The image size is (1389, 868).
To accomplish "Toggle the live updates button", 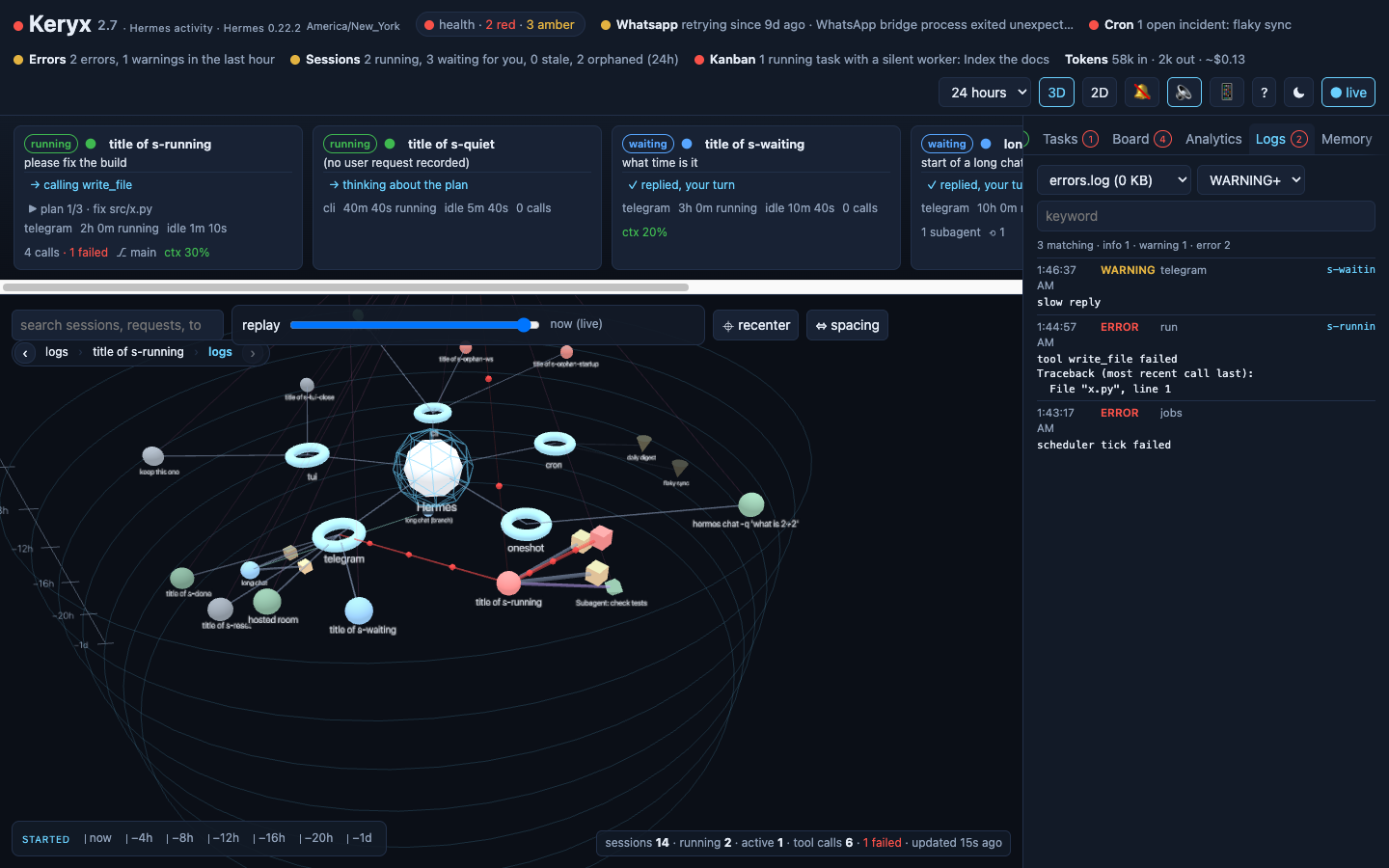I will (1348, 93).
